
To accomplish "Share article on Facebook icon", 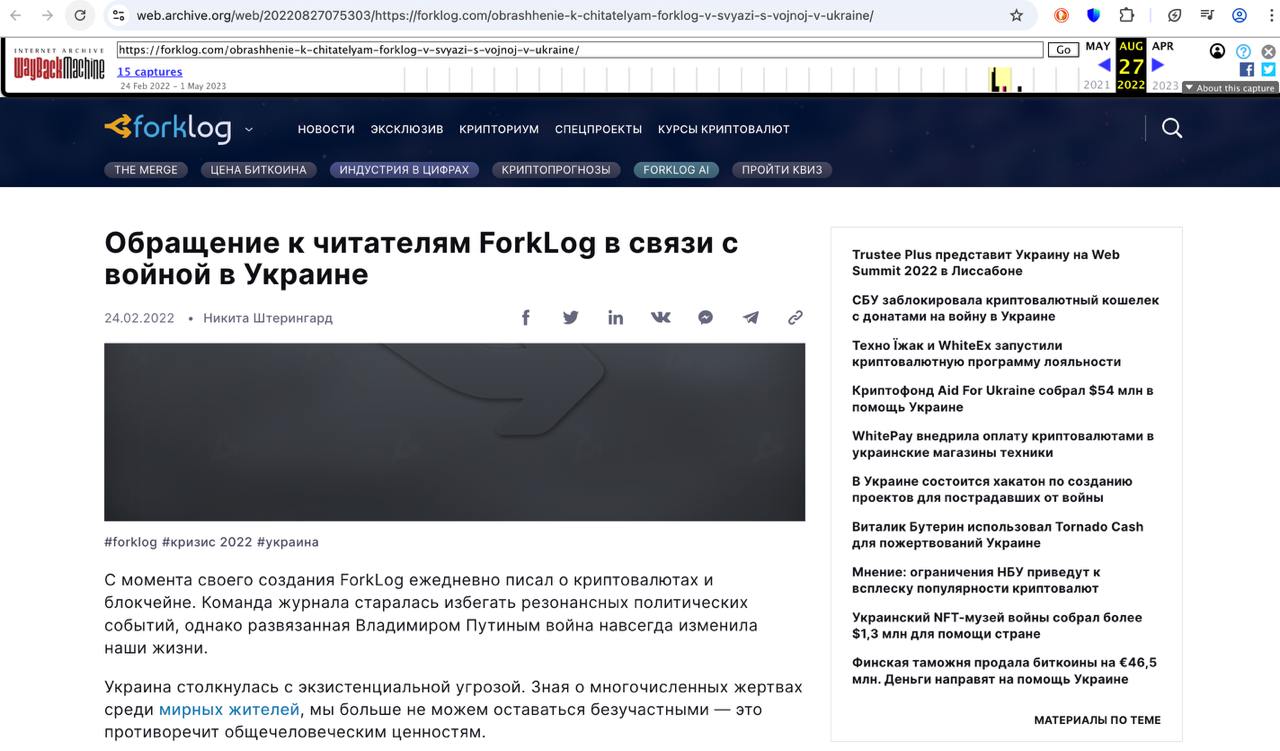I will click(x=525, y=317).
